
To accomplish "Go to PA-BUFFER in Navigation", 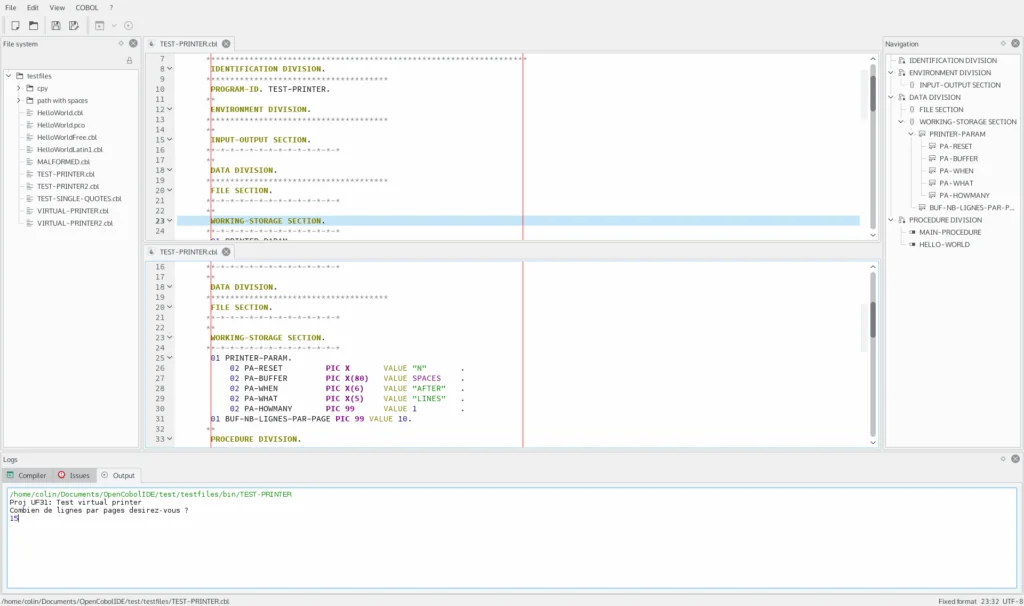I will click(x=959, y=158).
